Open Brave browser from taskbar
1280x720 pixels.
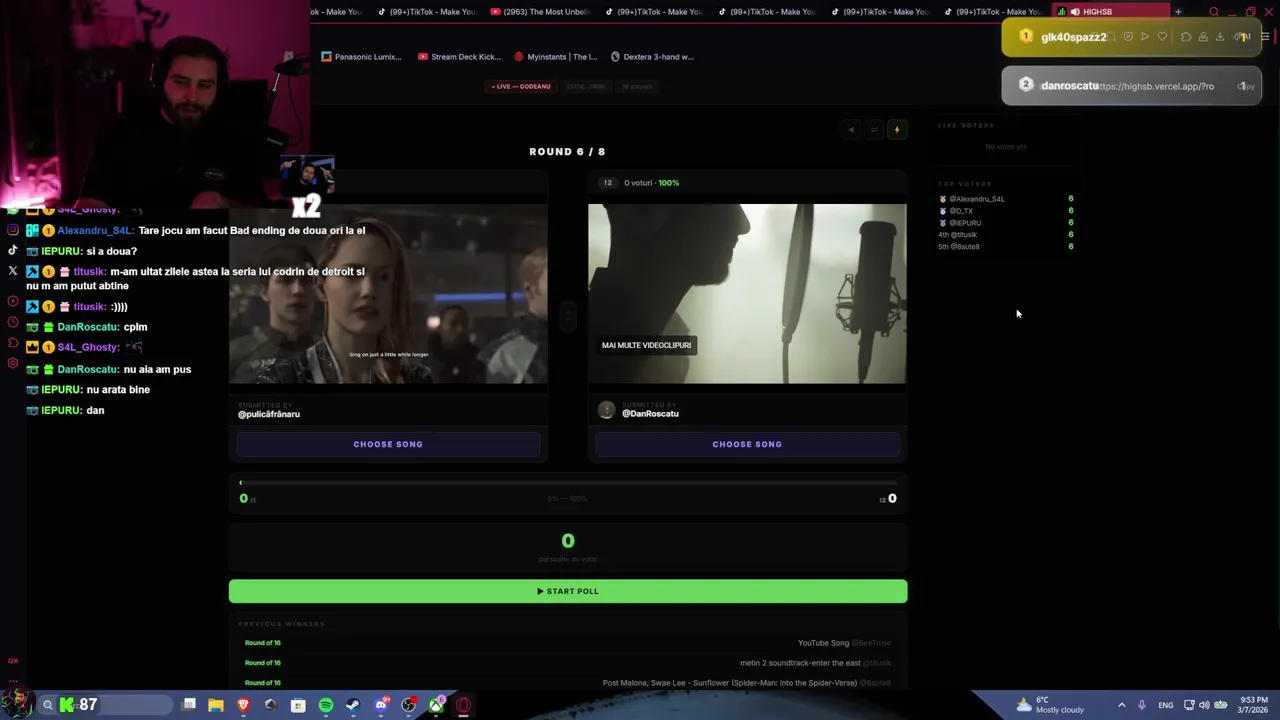point(243,705)
